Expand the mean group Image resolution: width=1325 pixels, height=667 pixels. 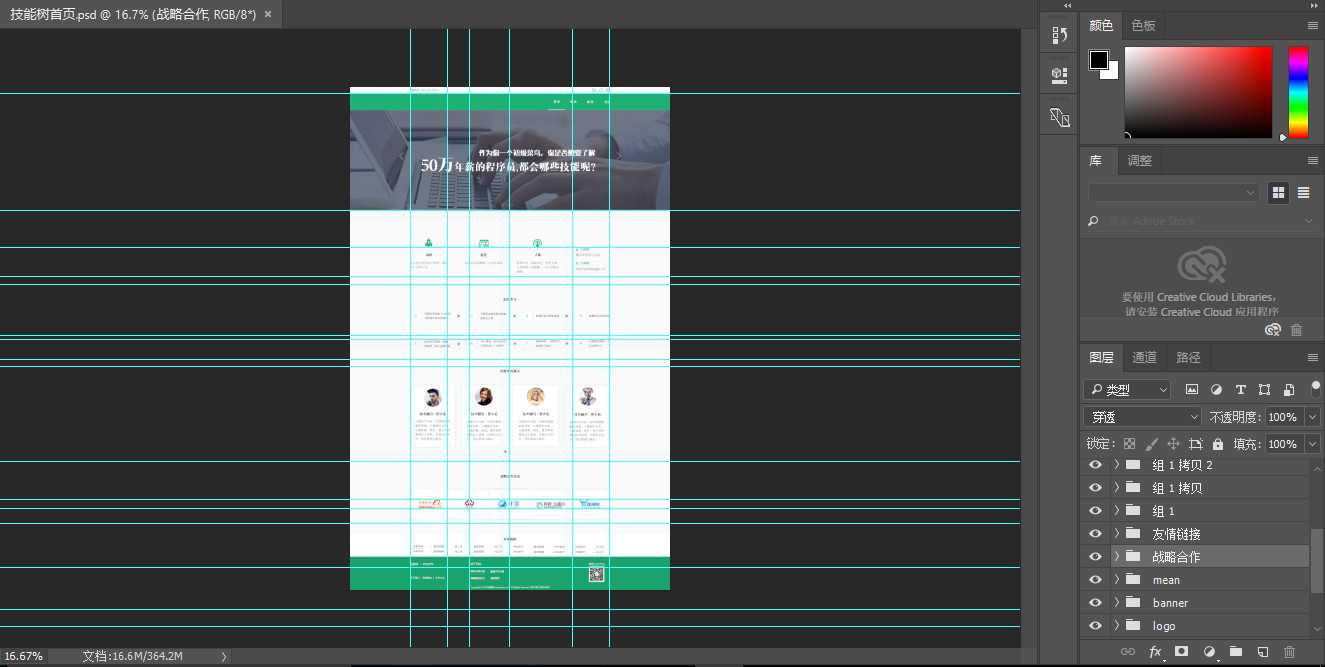1116,580
